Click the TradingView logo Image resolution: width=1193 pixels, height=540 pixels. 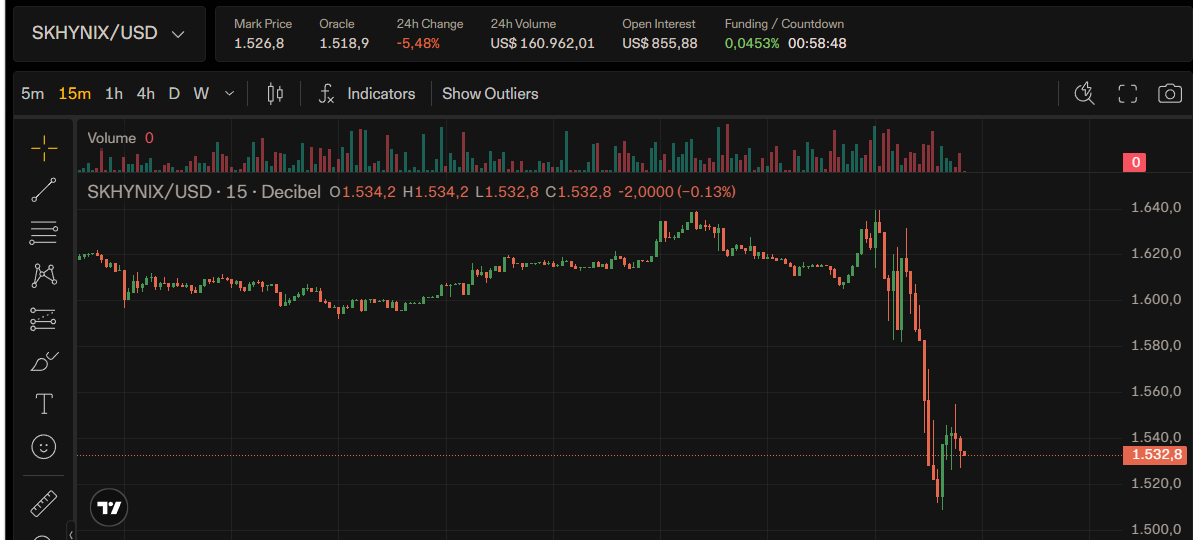coord(110,507)
